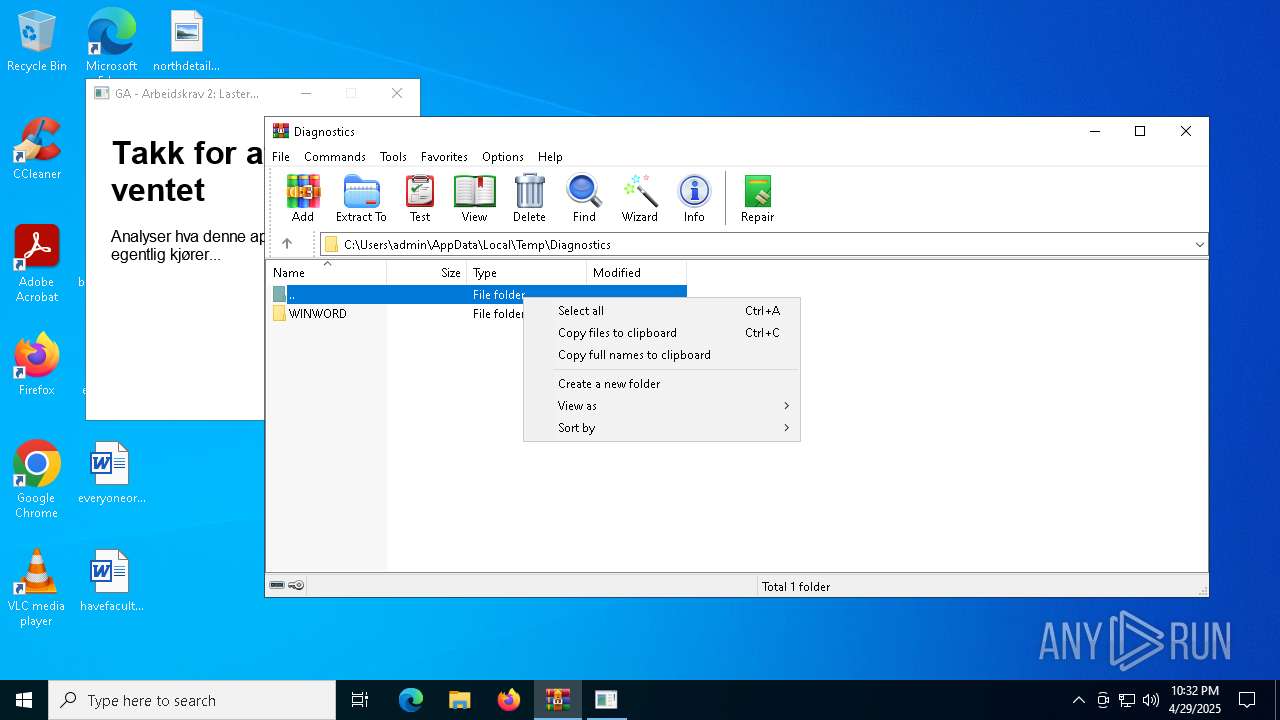The image size is (1280, 720).
Task: Open the Options menu
Action: (503, 157)
